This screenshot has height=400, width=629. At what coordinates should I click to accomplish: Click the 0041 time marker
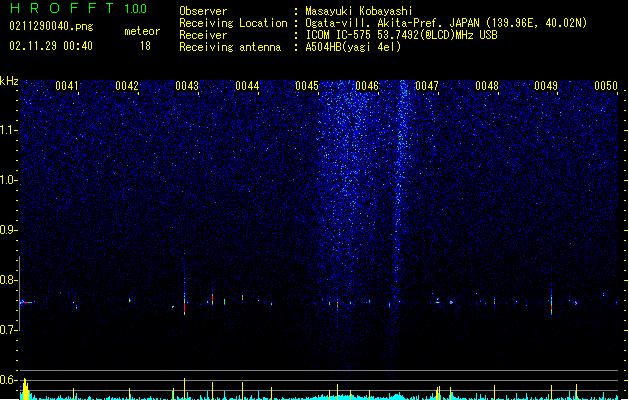click(67, 86)
